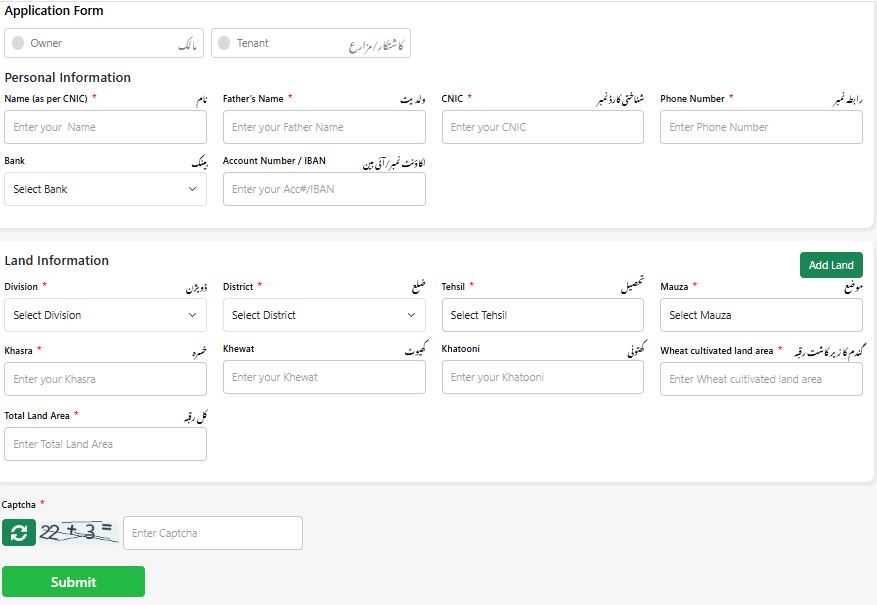The height and width of the screenshot is (605, 877).
Task: Click the Khewat input field
Action: tap(324, 377)
